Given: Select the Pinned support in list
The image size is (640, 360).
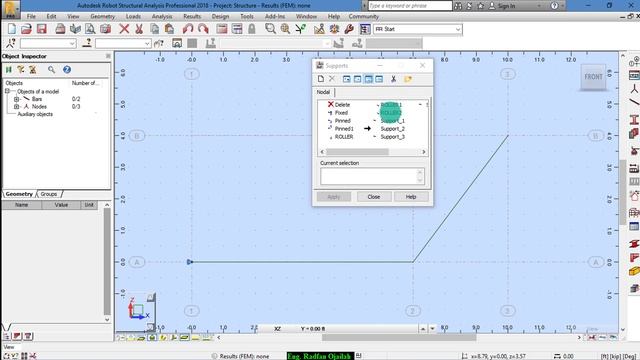Looking at the screenshot, I should [x=342, y=121].
